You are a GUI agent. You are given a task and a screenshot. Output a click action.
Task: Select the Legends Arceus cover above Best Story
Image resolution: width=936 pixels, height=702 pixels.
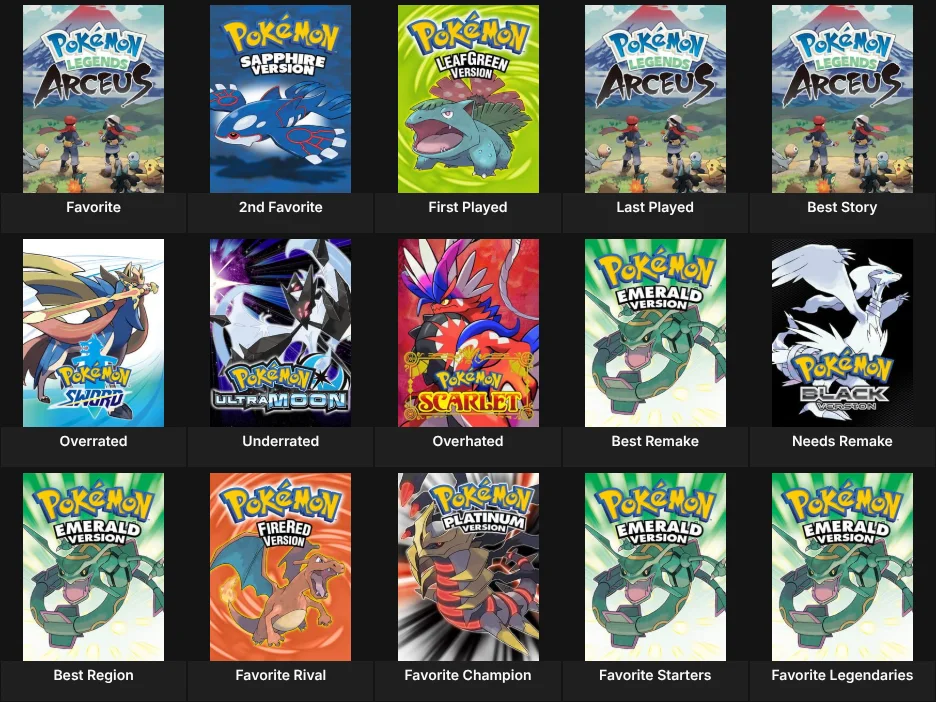tap(842, 99)
